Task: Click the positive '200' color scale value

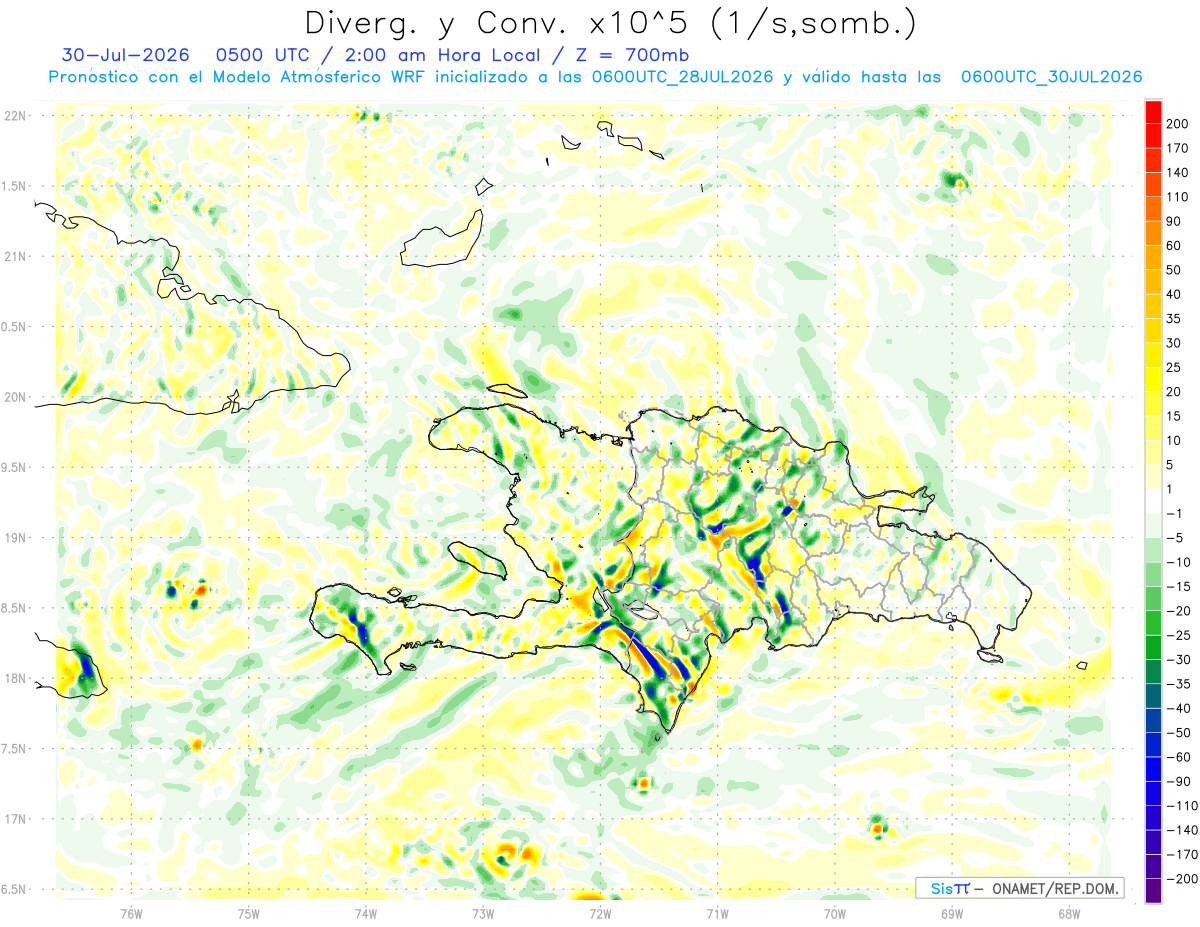Action: 1177,124
